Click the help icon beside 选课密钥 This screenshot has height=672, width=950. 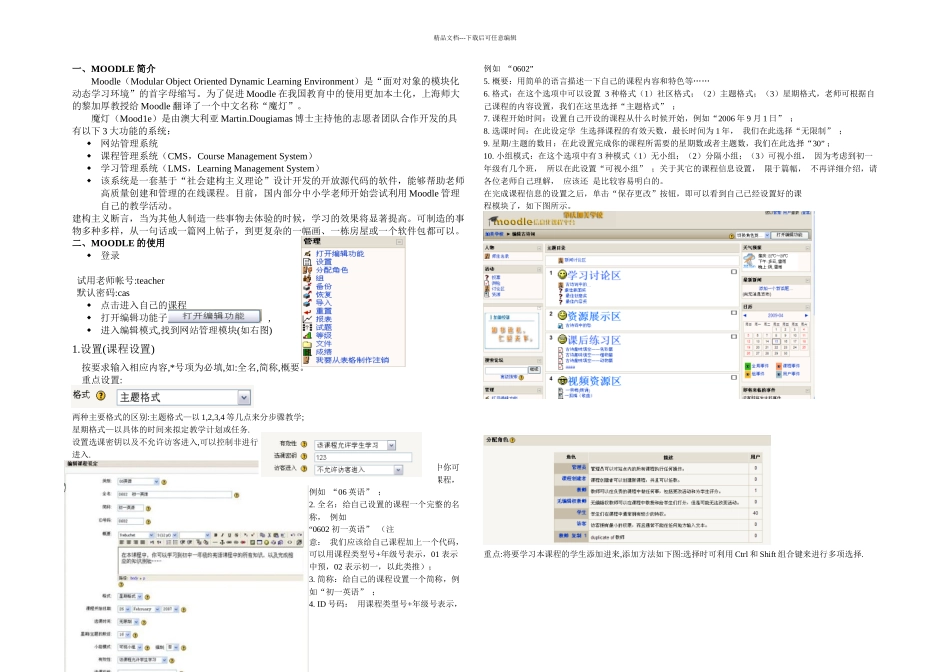pos(304,456)
